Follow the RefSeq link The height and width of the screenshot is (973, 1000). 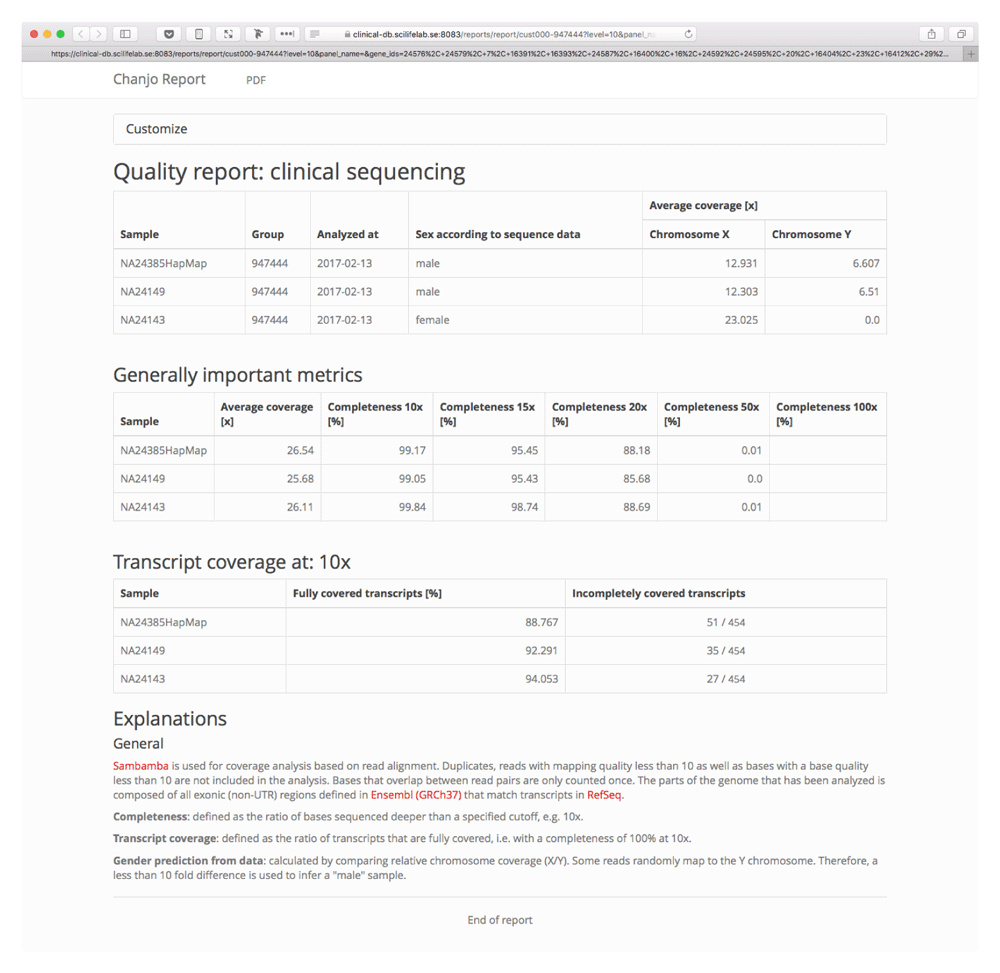604,795
